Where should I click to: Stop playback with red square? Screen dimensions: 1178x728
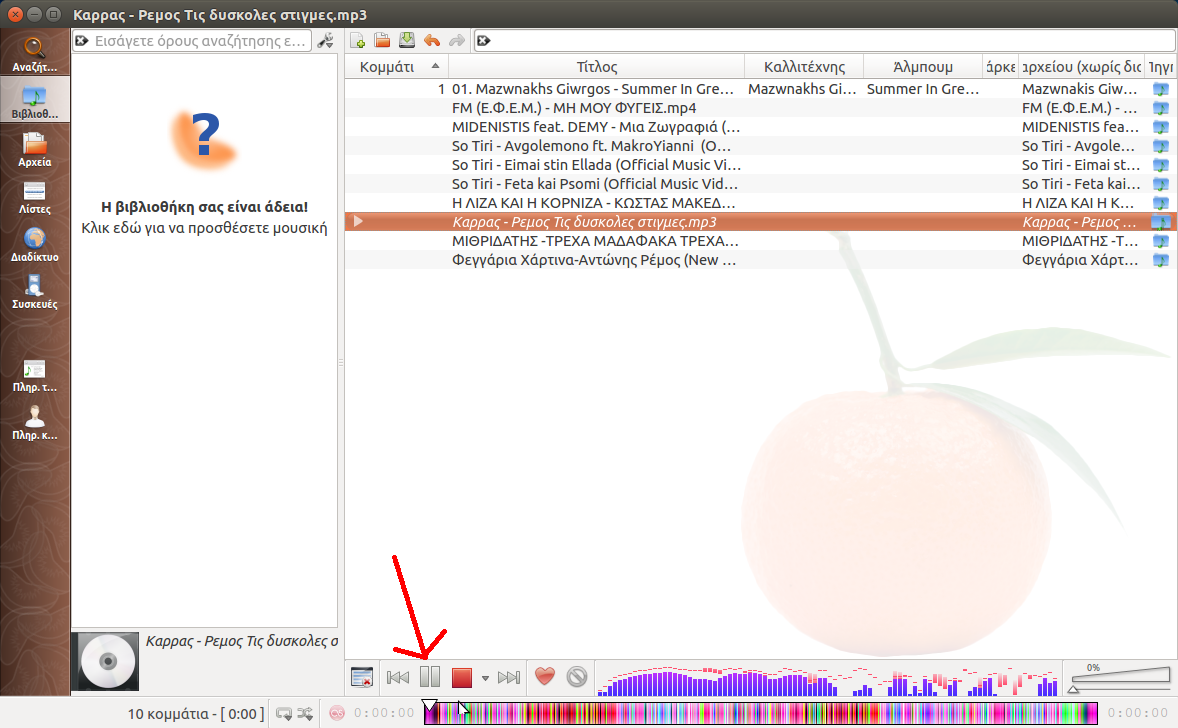click(461, 678)
